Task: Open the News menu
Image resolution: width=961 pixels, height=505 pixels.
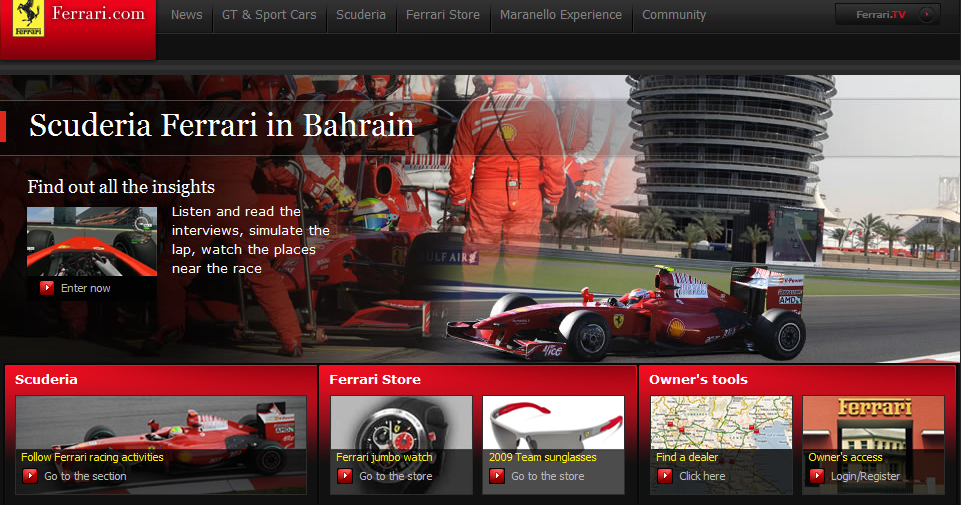Action: 186,15
